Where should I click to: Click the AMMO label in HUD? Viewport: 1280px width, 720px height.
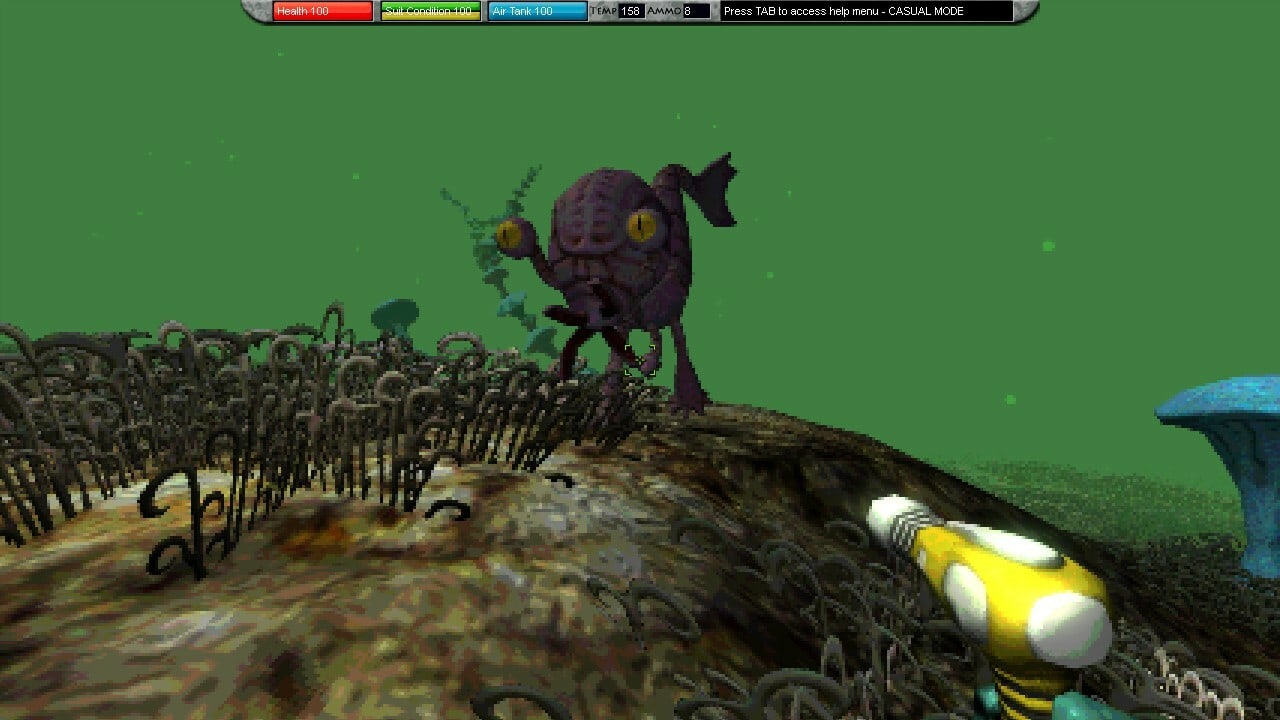click(664, 11)
